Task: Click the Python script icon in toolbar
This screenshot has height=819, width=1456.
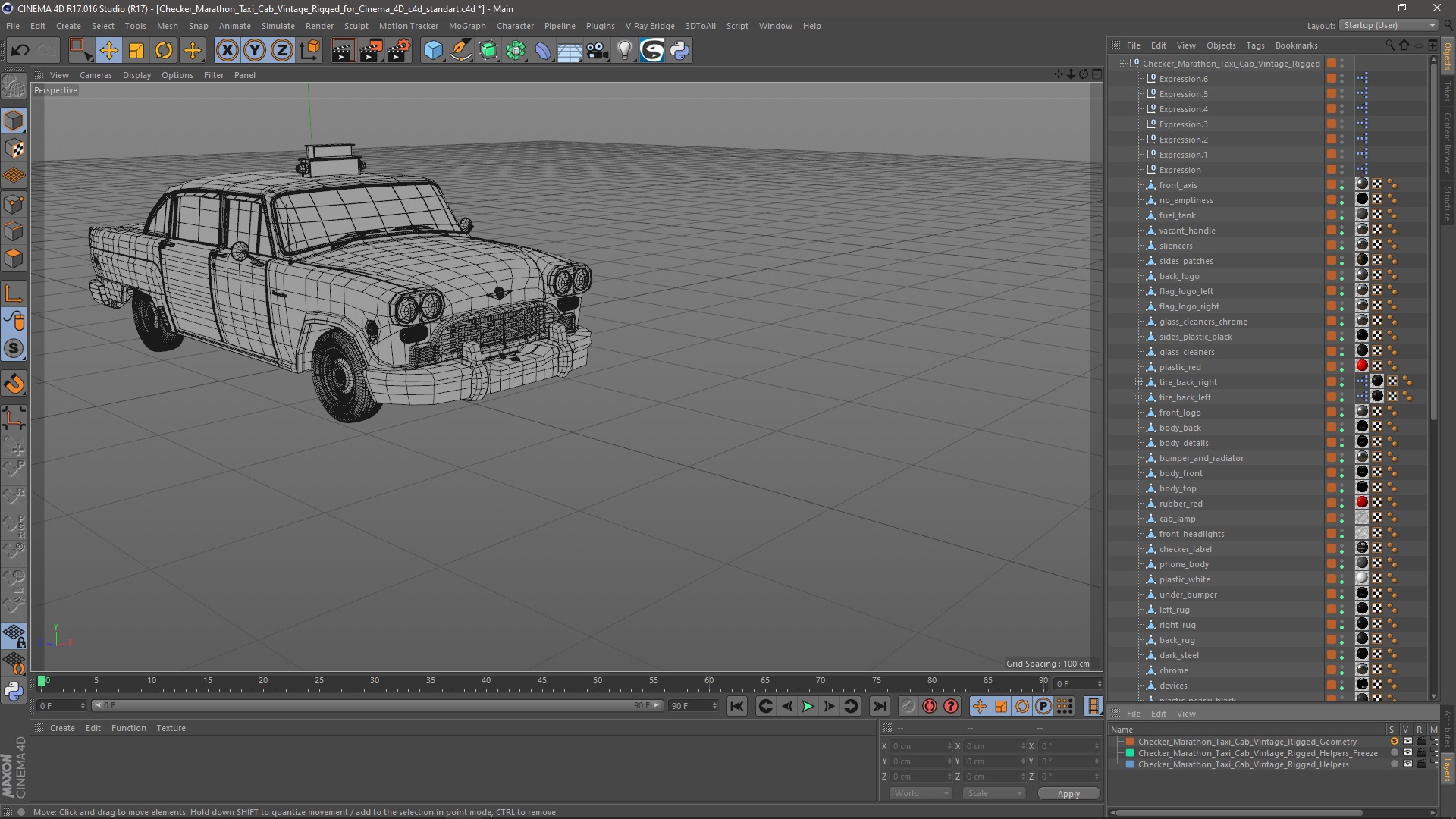Action: pyautogui.click(x=679, y=51)
